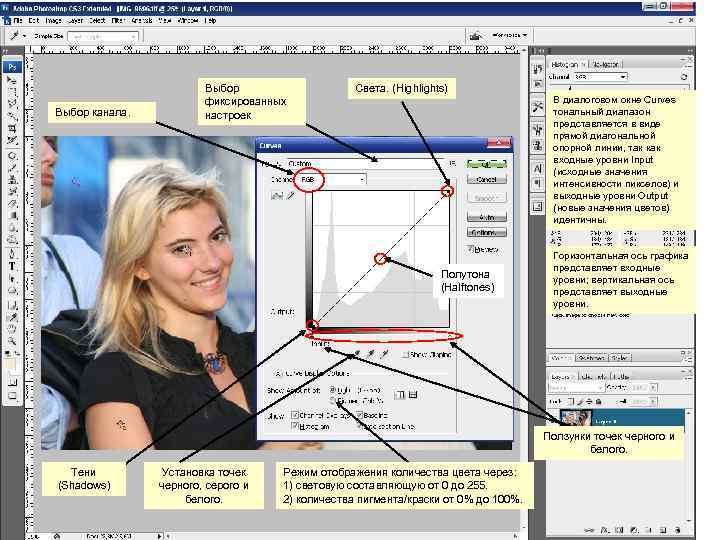Switch to the Swatches tab

[591, 357]
